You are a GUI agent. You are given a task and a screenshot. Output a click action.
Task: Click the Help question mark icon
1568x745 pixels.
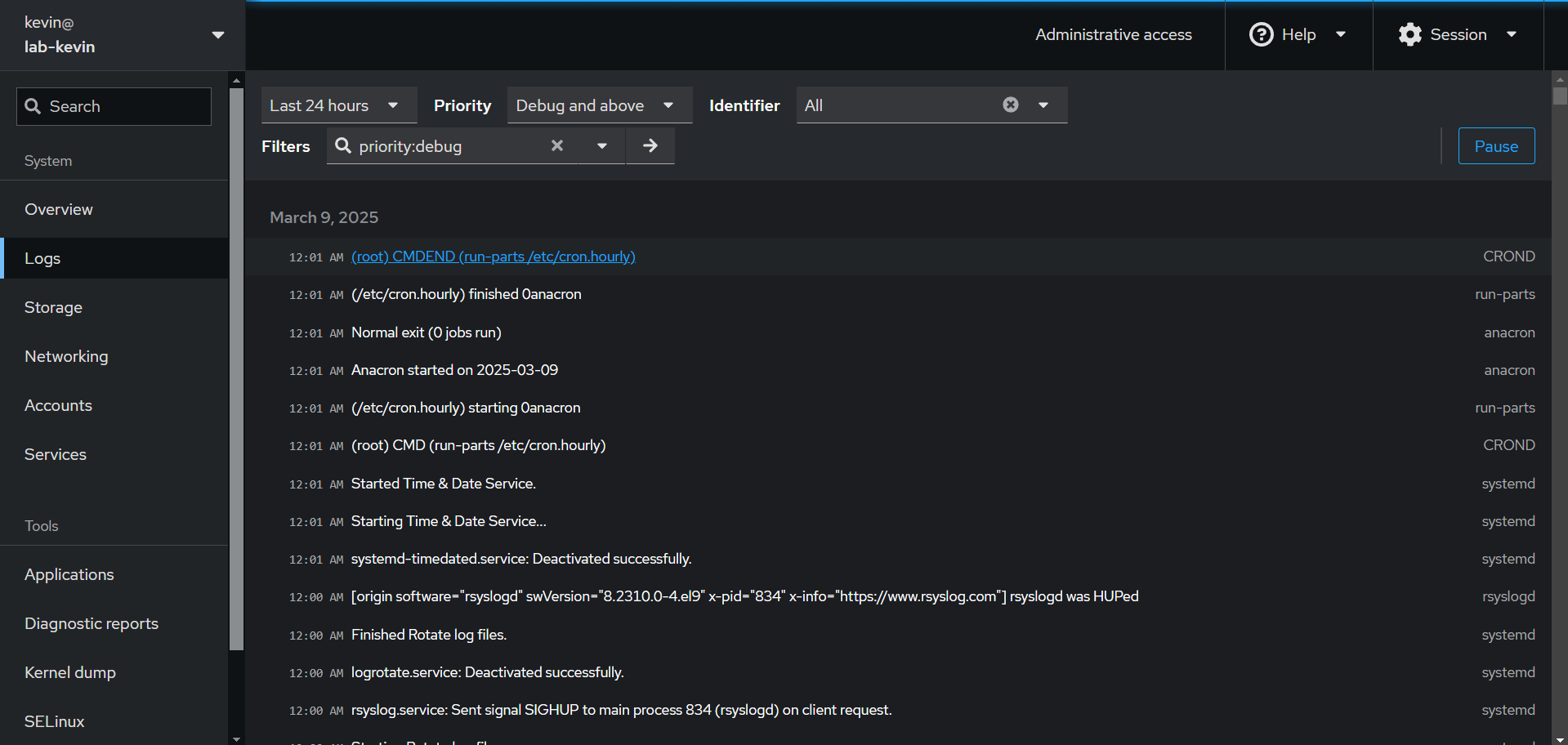point(1261,34)
